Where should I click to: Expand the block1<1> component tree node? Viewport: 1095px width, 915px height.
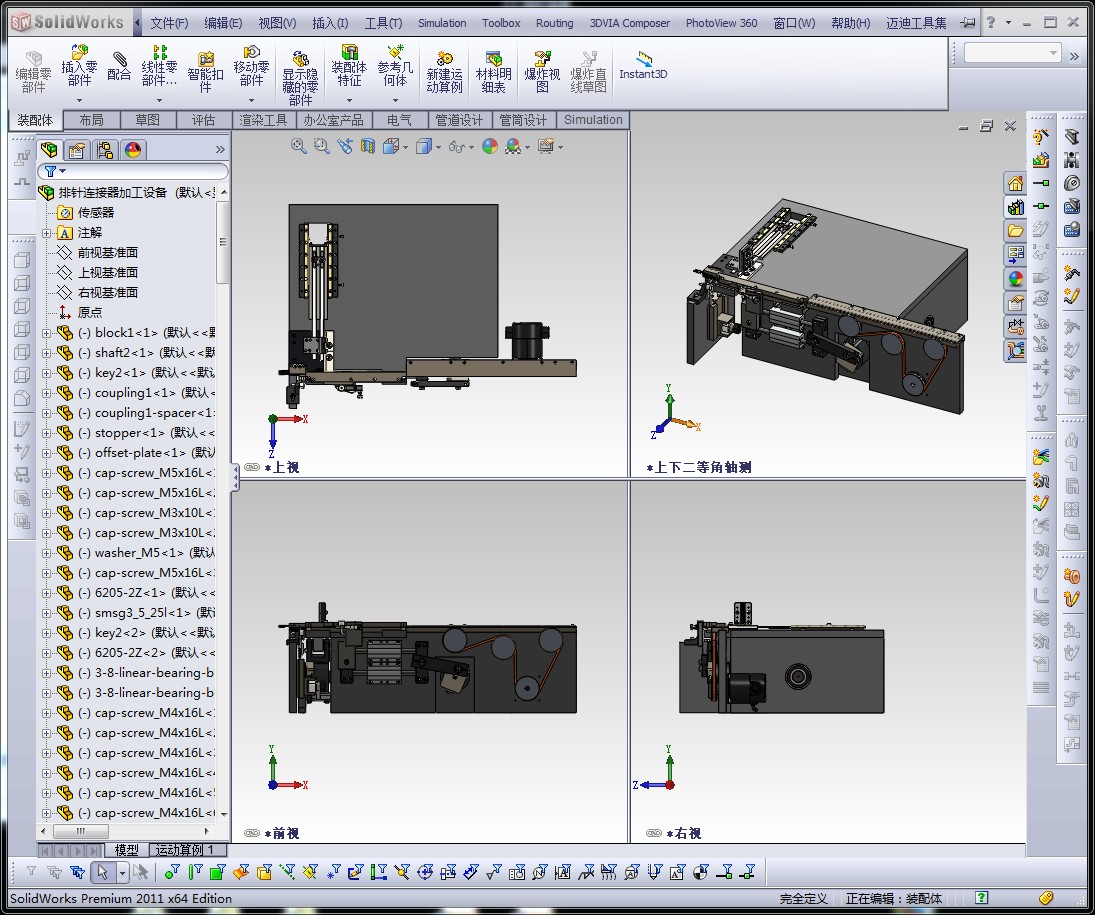pos(46,333)
